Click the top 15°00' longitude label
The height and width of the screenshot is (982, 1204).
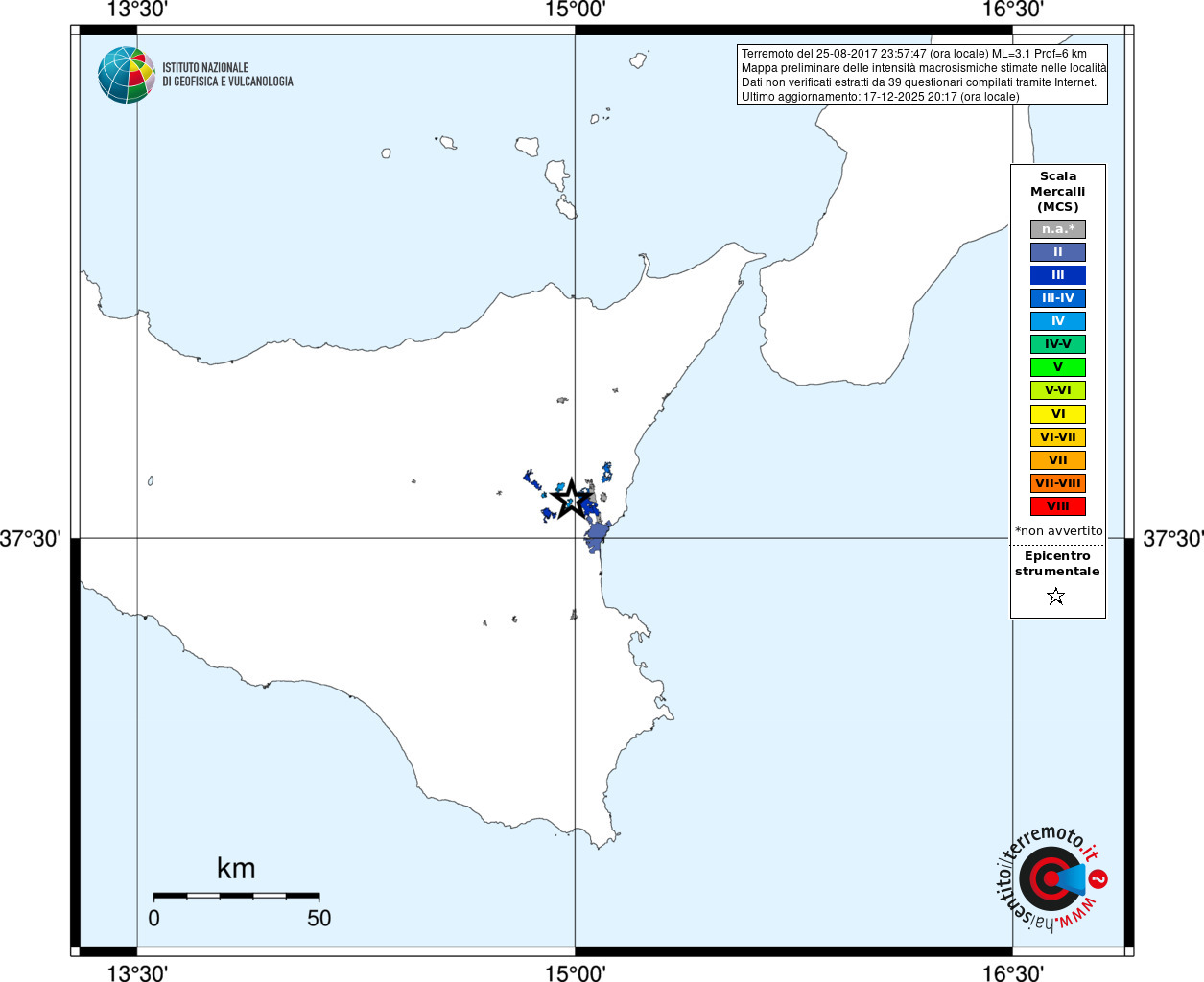tap(575, 11)
